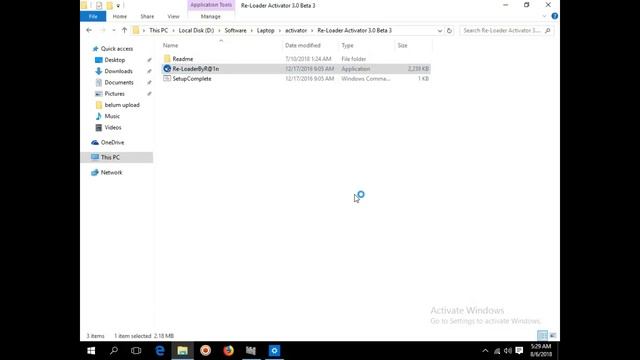Collapse the ribbon with the chevron
This screenshot has width=640, height=360.
tap(544, 16)
